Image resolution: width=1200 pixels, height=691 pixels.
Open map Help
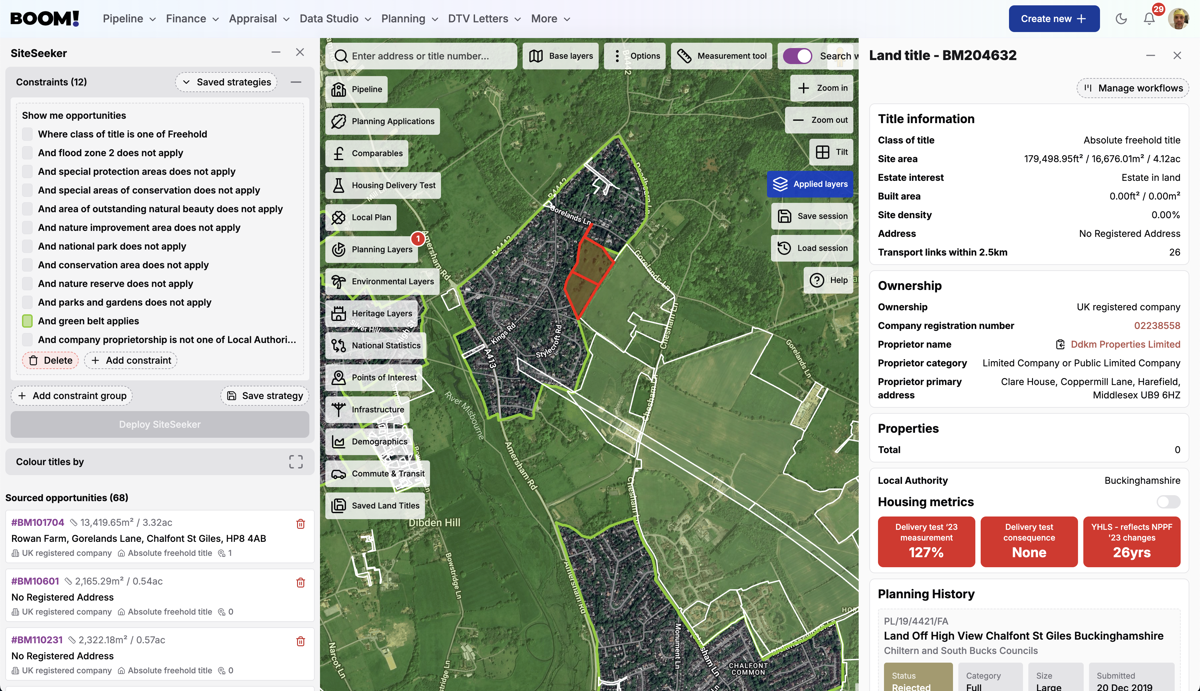click(829, 280)
